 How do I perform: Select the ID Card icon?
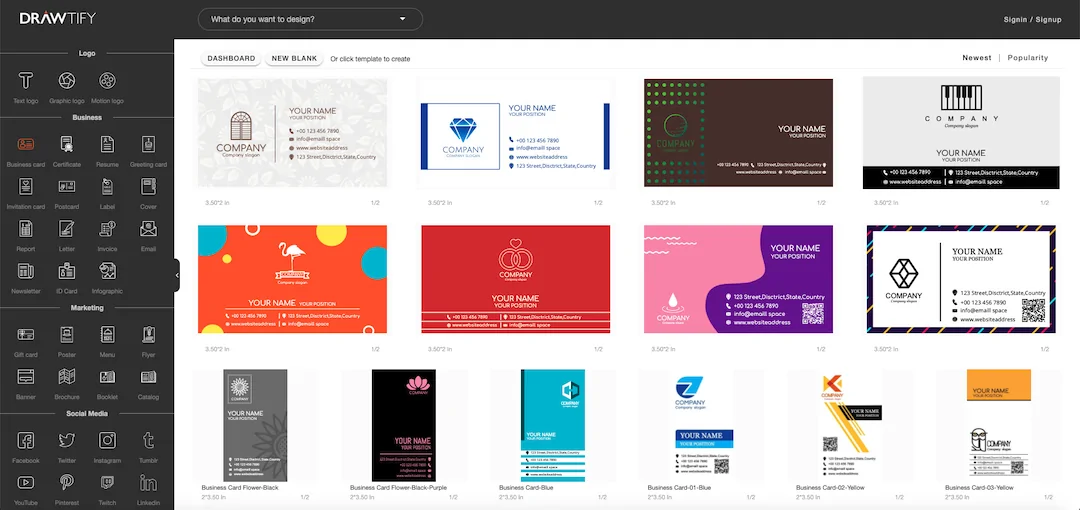(67, 271)
